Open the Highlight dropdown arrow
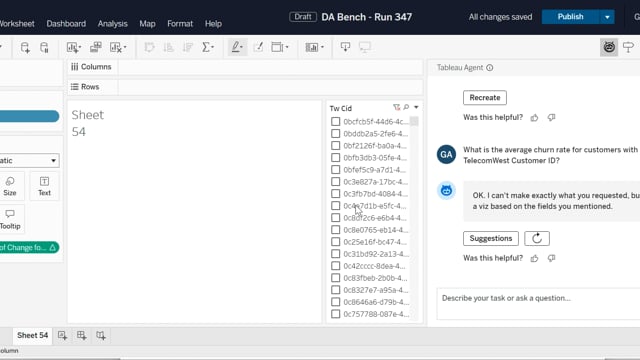The width and height of the screenshot is (640, 360). (242, 47)
